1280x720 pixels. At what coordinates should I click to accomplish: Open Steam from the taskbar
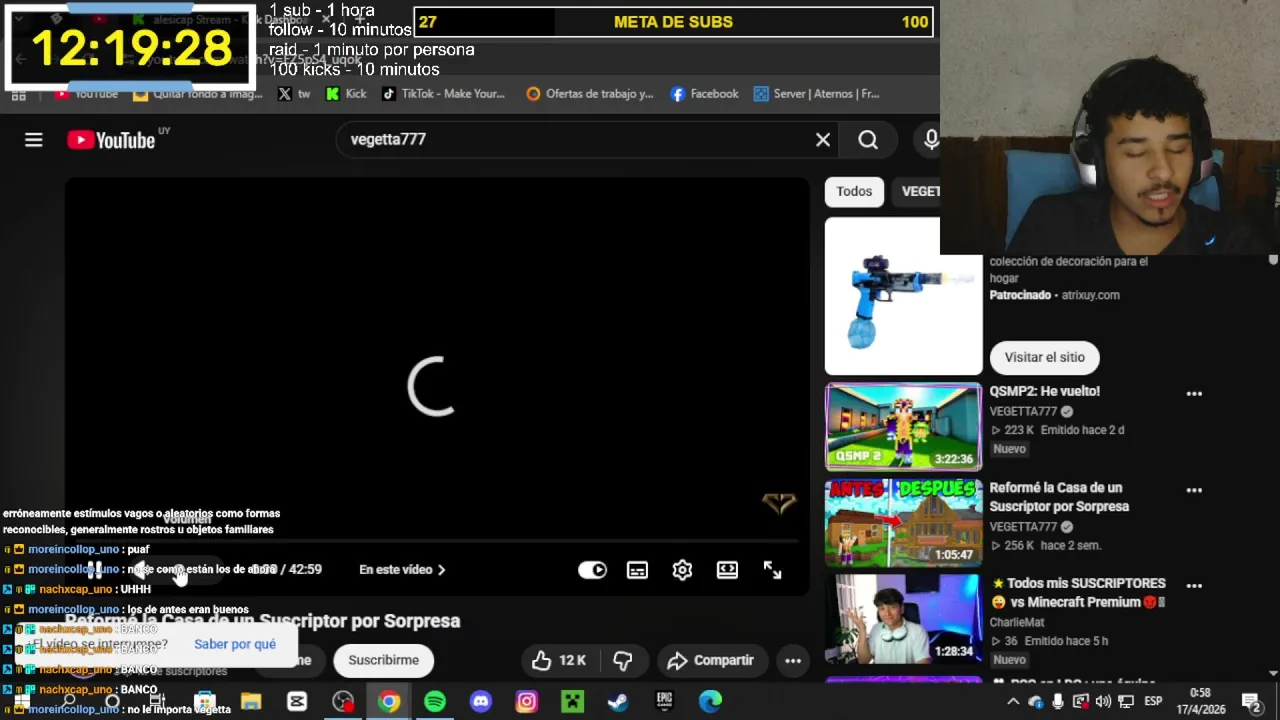click(x=618, y=702)
